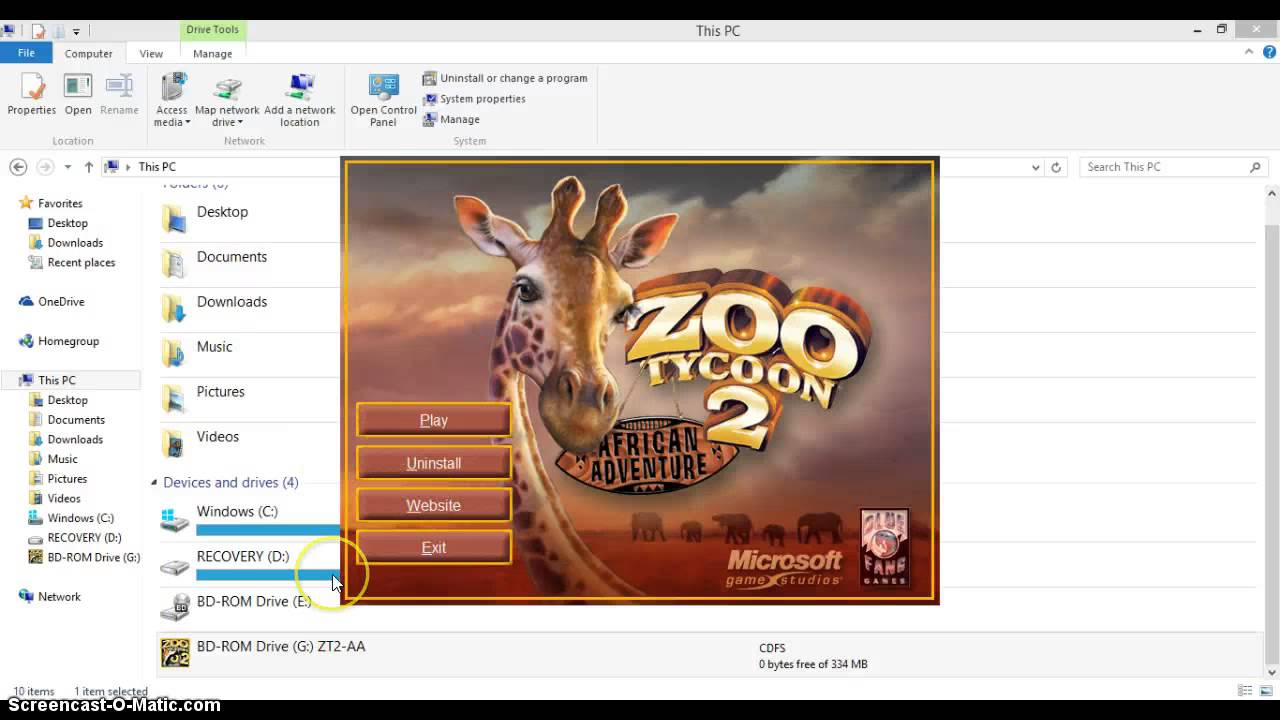Click the Rename icon in the ribbon

point(119,95)
